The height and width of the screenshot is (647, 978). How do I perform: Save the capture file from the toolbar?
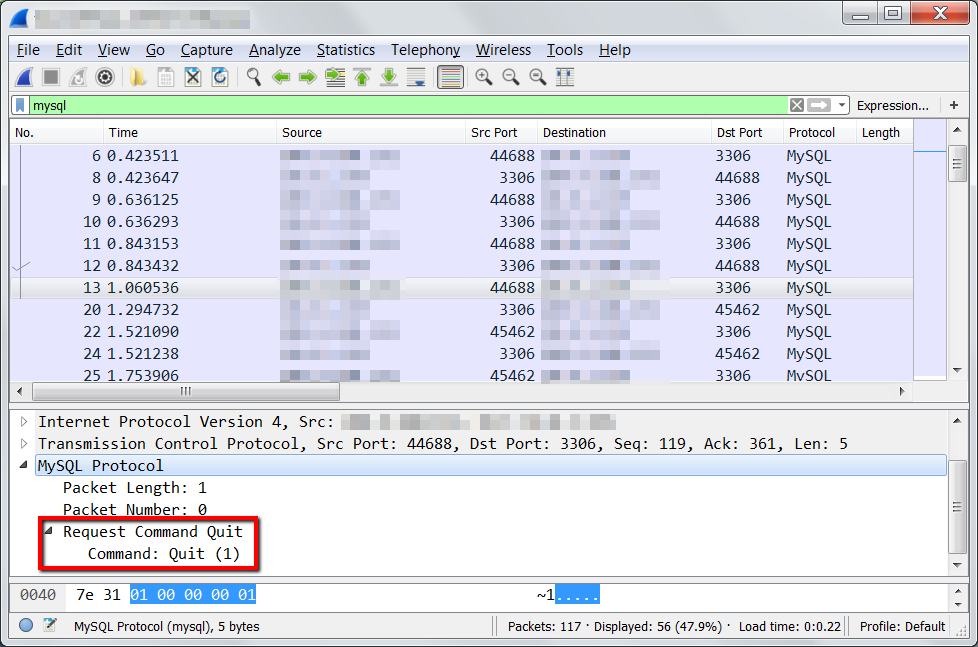click(165, 77)
